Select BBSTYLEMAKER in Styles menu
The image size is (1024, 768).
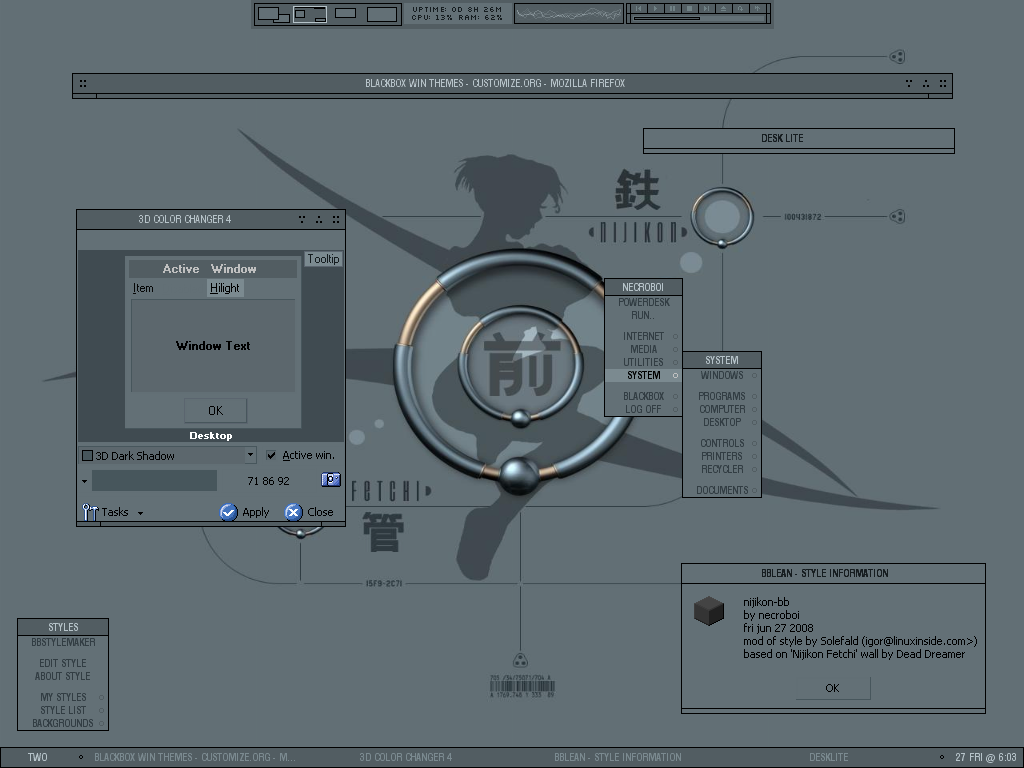click(63, 643)
